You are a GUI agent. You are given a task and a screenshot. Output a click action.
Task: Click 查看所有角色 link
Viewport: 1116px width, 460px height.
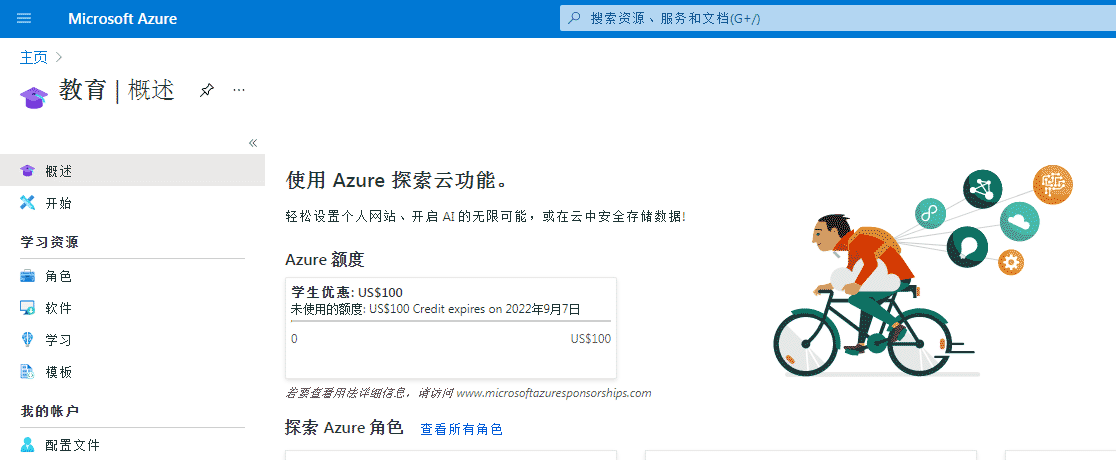point(461,429)
